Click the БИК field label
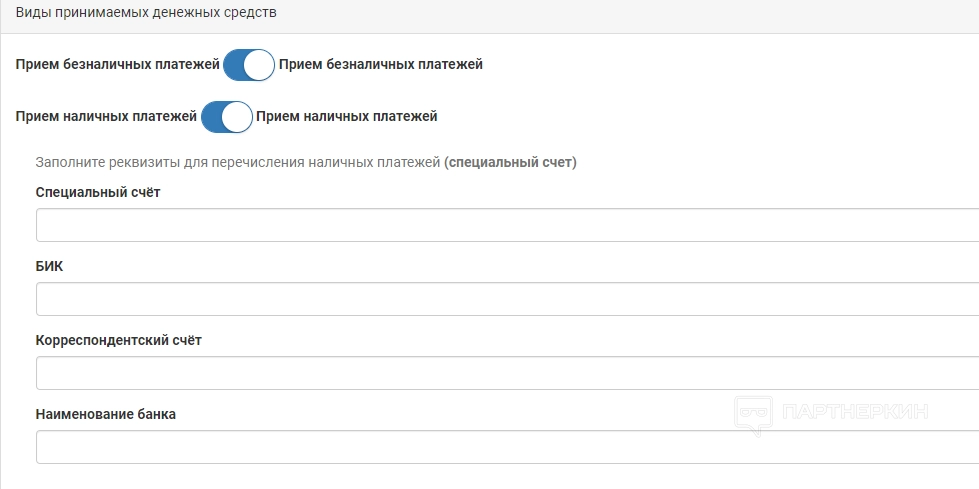The image size is (979, 489). (x=49, y=266)
